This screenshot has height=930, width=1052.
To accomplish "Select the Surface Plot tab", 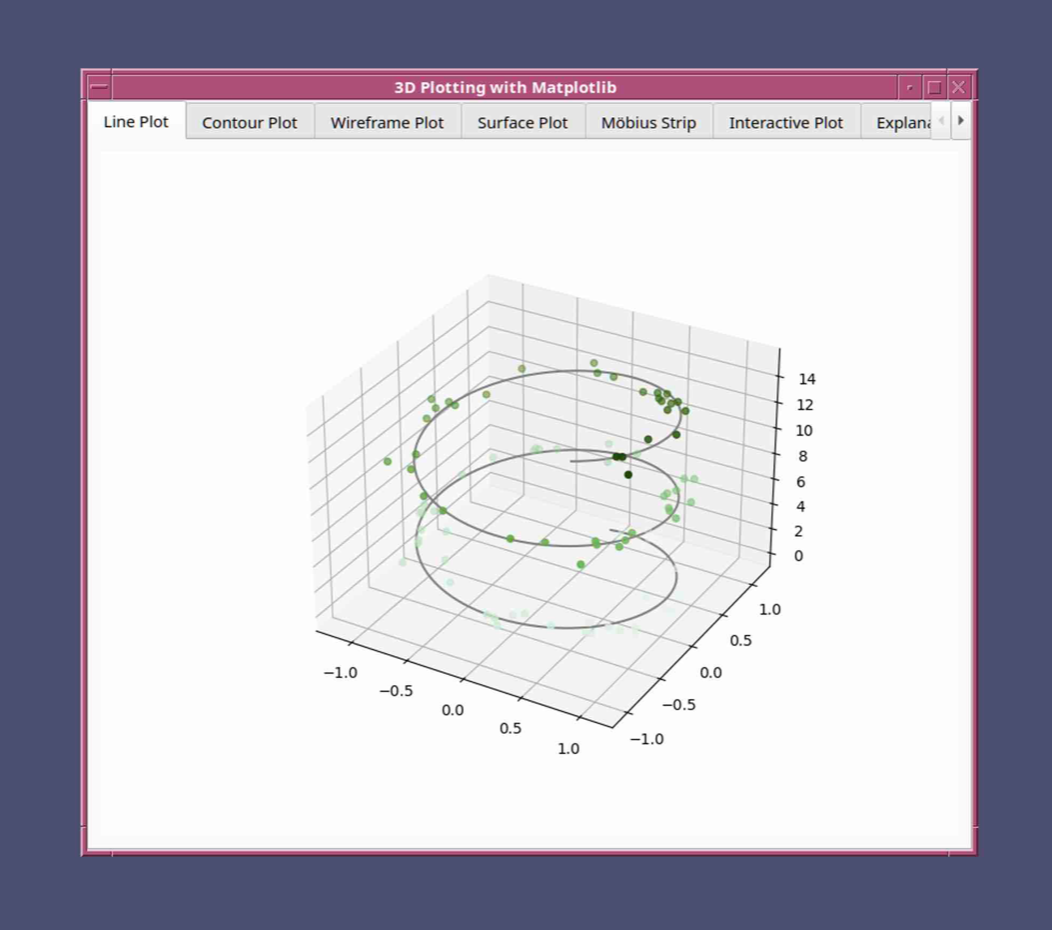I will point(522,122).
